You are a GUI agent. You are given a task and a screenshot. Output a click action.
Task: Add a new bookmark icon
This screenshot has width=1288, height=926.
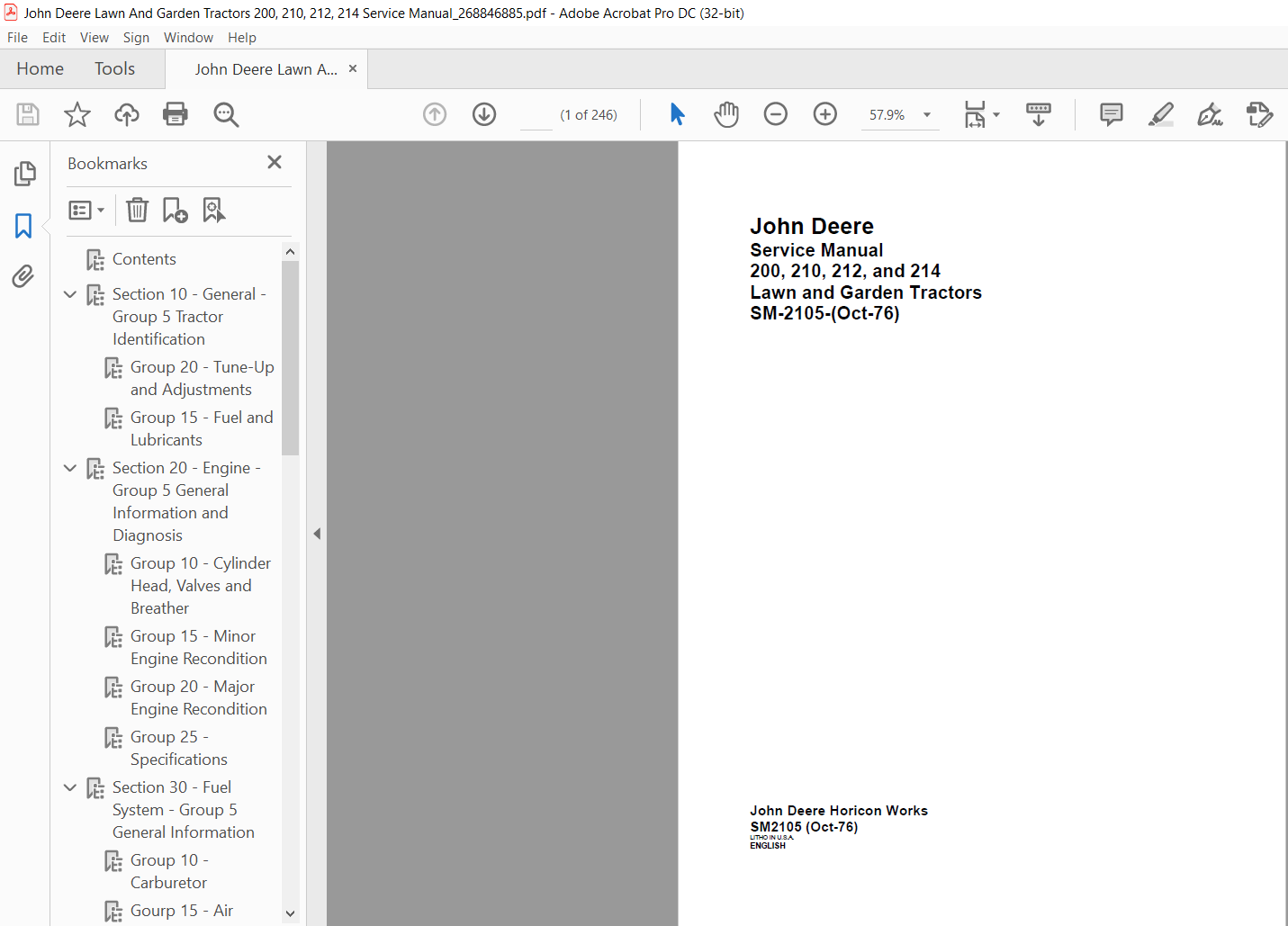(x=175, y=210)
